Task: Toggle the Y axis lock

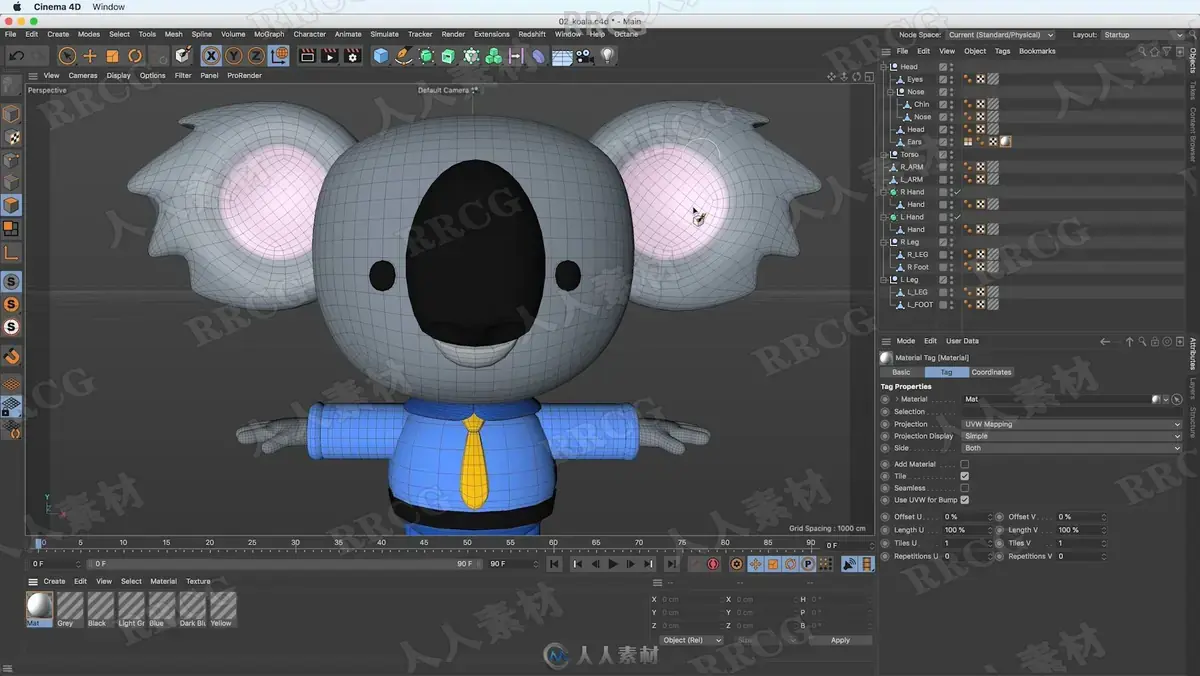Action: coord(234,56)
